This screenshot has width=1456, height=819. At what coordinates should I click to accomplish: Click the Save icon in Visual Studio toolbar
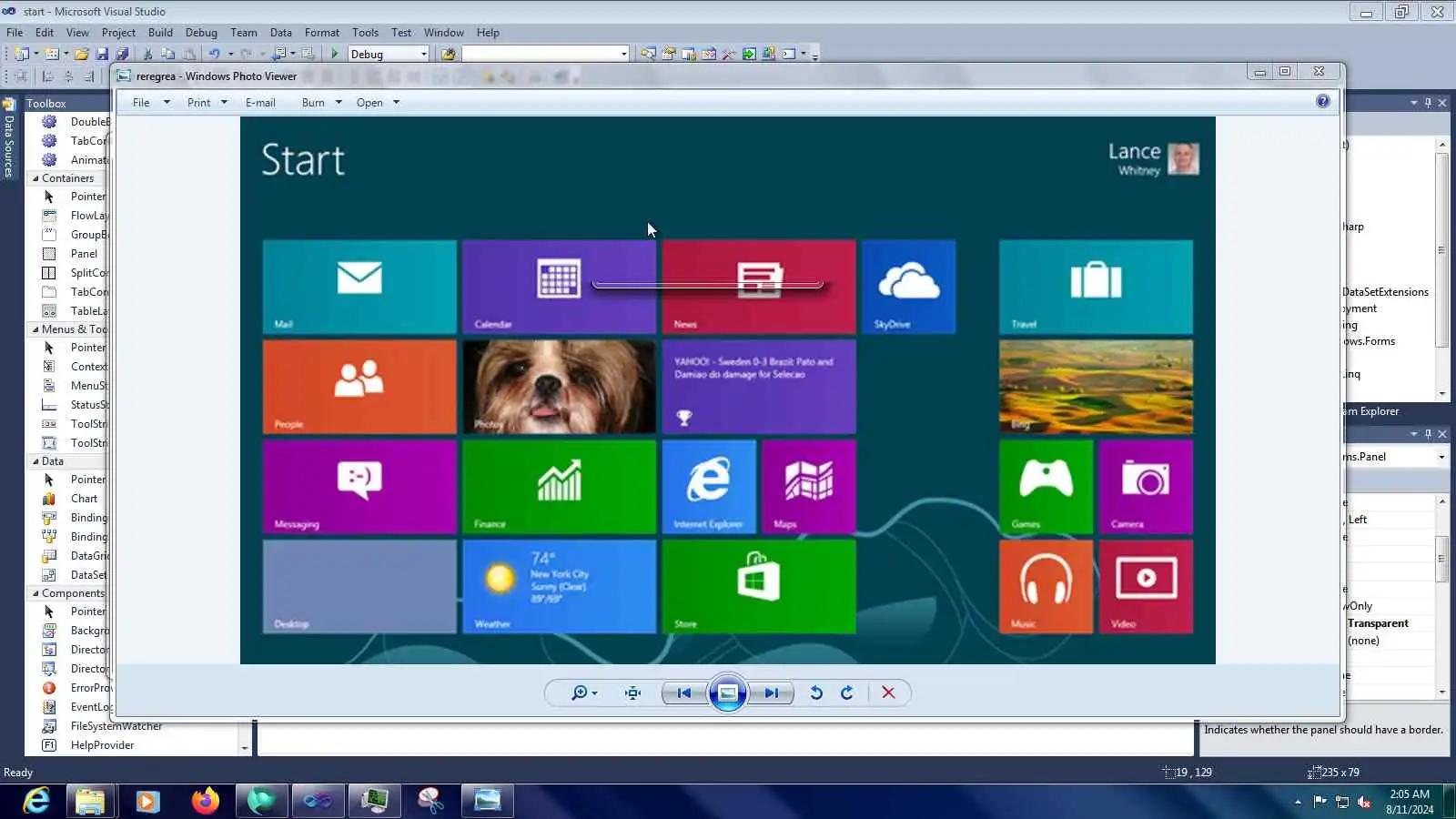click(x=102, y=54)
